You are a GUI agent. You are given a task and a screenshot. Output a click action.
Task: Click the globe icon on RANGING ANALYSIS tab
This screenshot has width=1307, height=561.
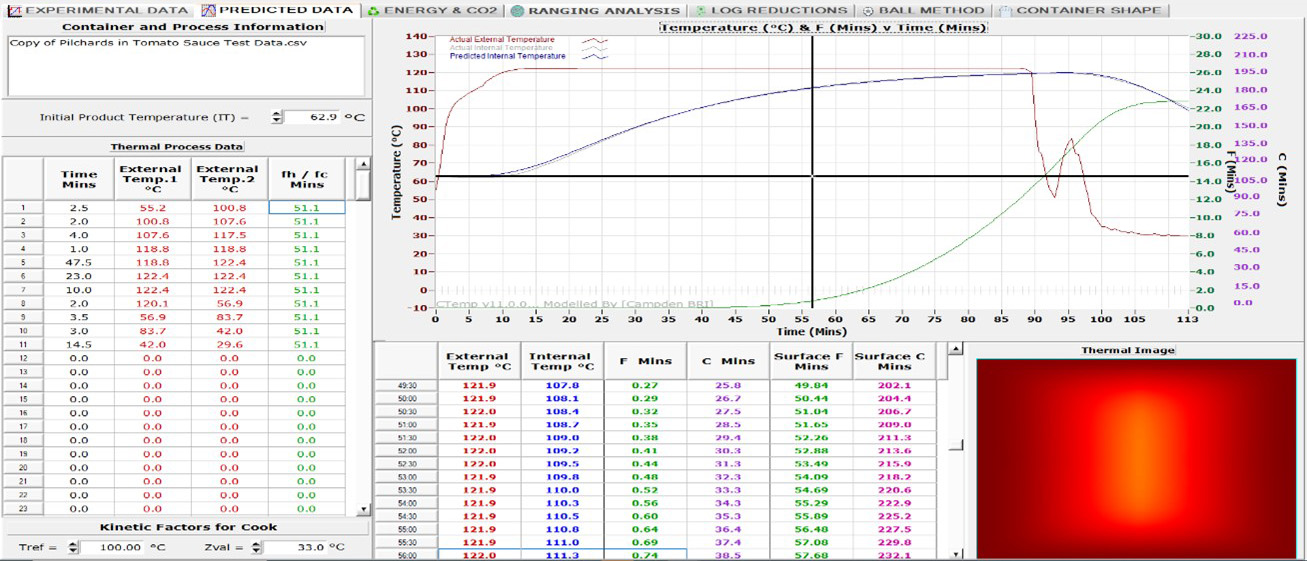pos(517,11)
